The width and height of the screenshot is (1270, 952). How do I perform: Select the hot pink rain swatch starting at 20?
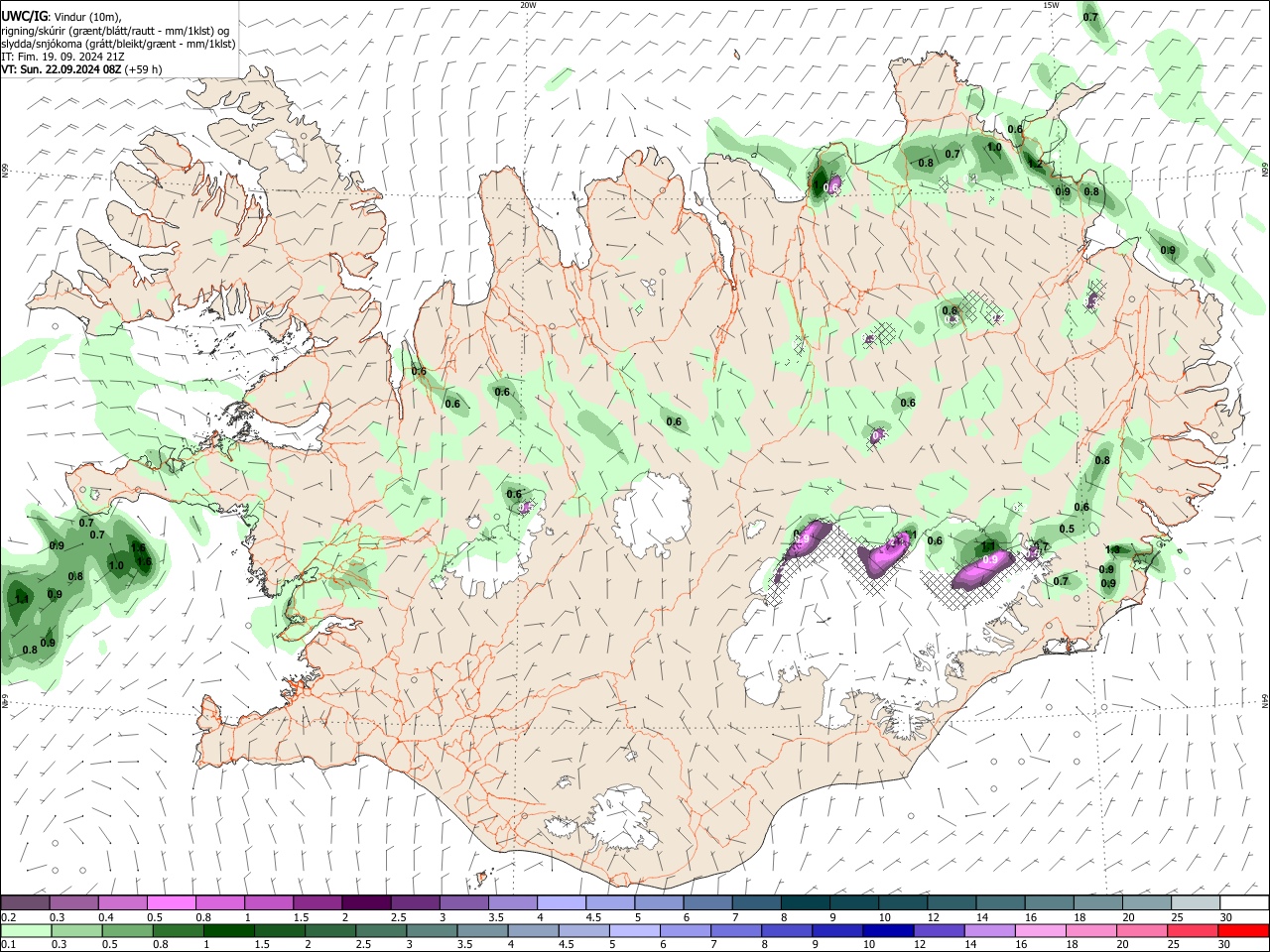pyautogui.click(x=1142, y=930)
